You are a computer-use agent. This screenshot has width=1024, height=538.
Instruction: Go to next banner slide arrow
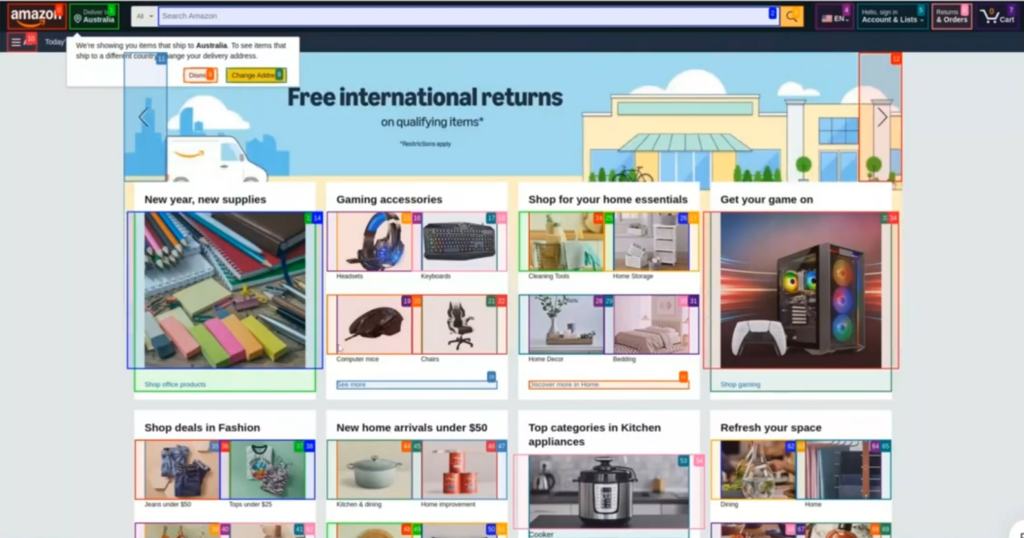click(x=881, y=117)
